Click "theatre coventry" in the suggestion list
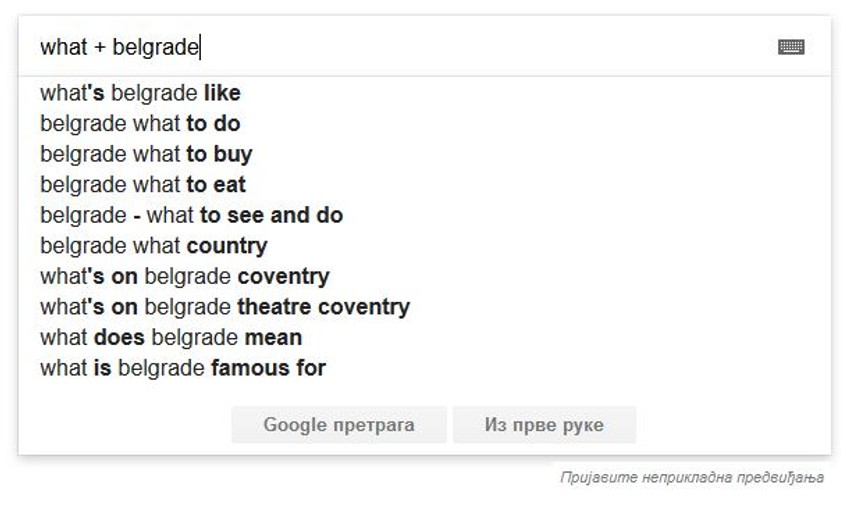The width and height of the screenshot is (850, 507). 323,307
